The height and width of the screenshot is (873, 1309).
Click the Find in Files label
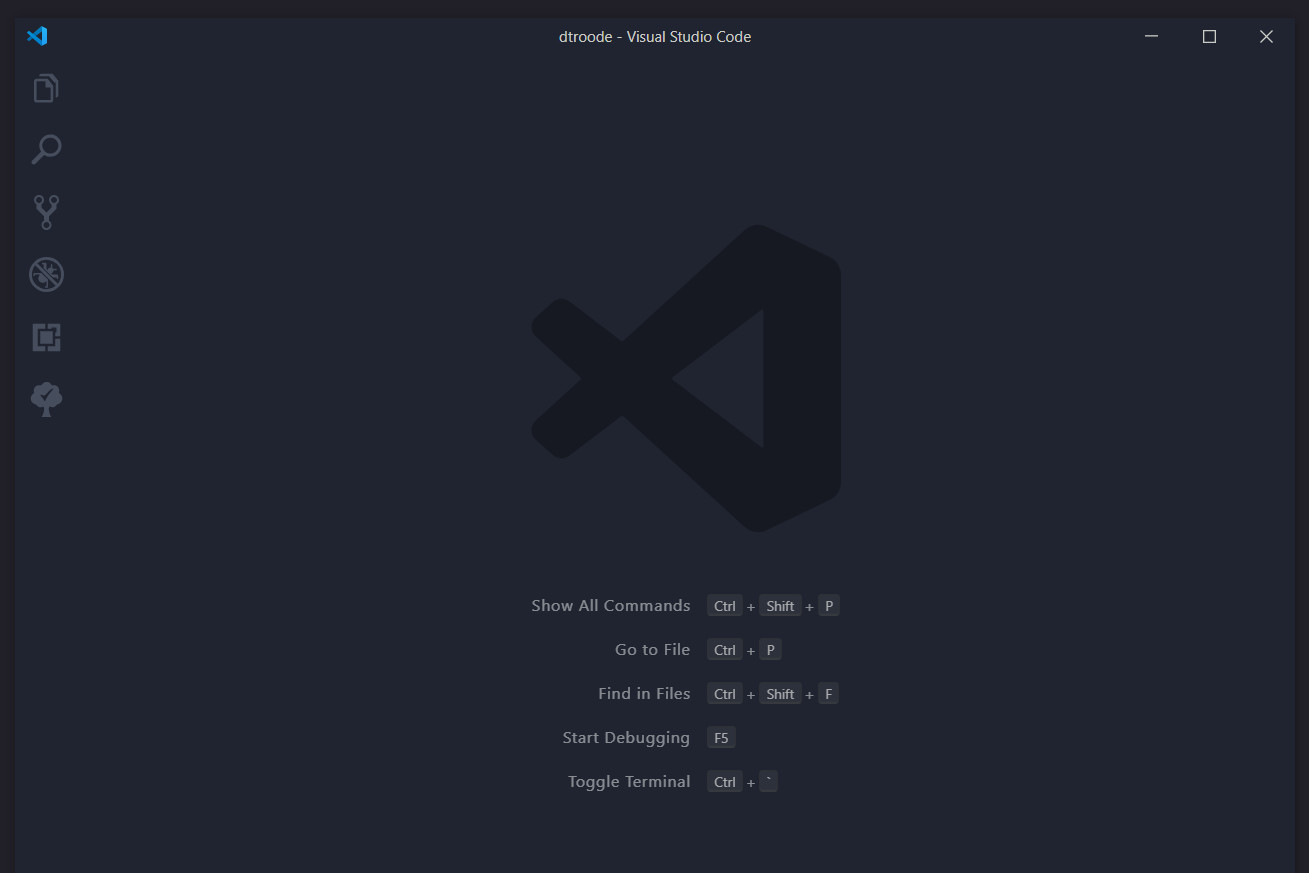[644, 694]
